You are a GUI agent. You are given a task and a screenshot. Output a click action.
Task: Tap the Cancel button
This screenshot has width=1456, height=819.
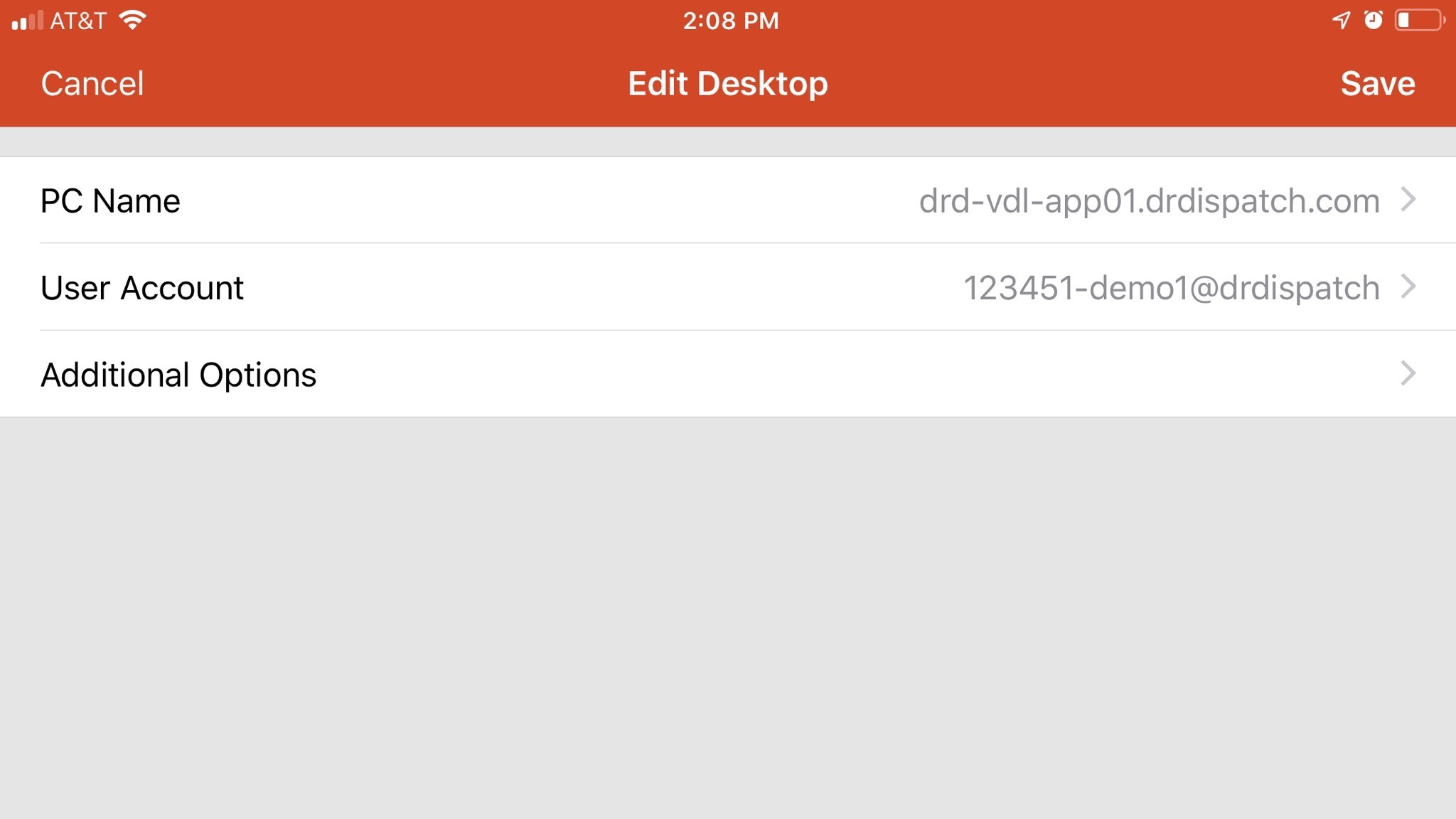[x=92, y=84]
